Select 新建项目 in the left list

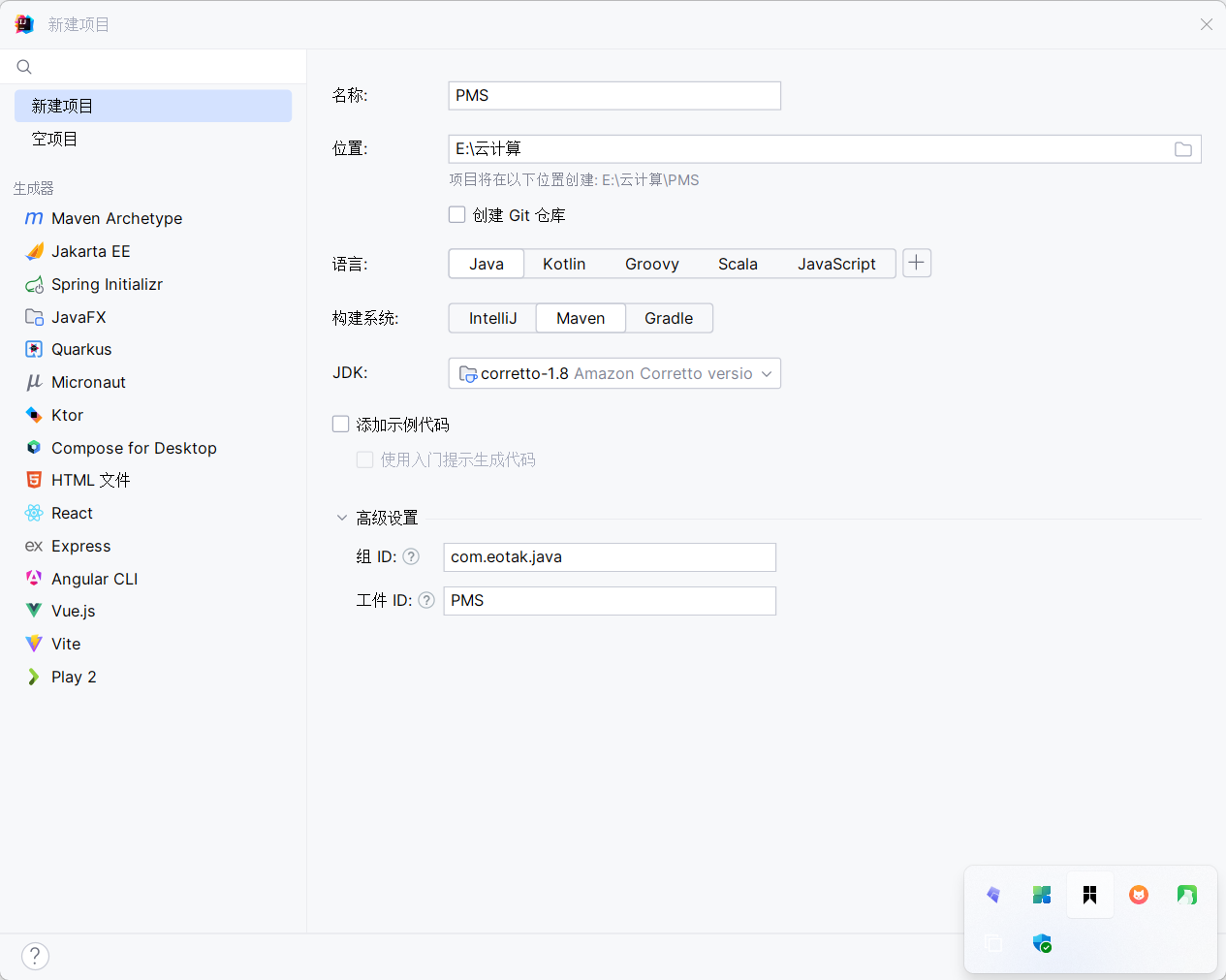[x=153, y=106]
